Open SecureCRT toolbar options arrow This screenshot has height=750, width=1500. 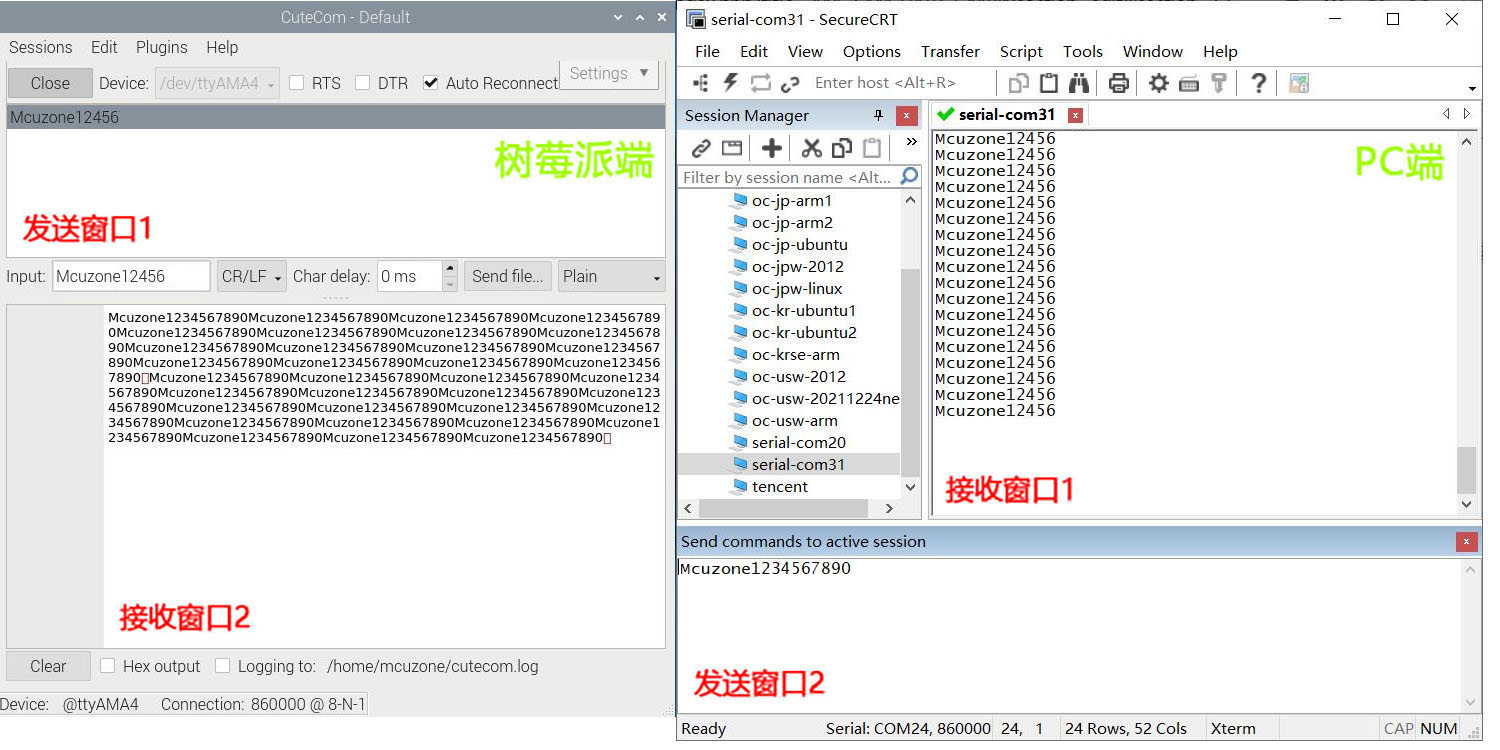coord(1472,89)
